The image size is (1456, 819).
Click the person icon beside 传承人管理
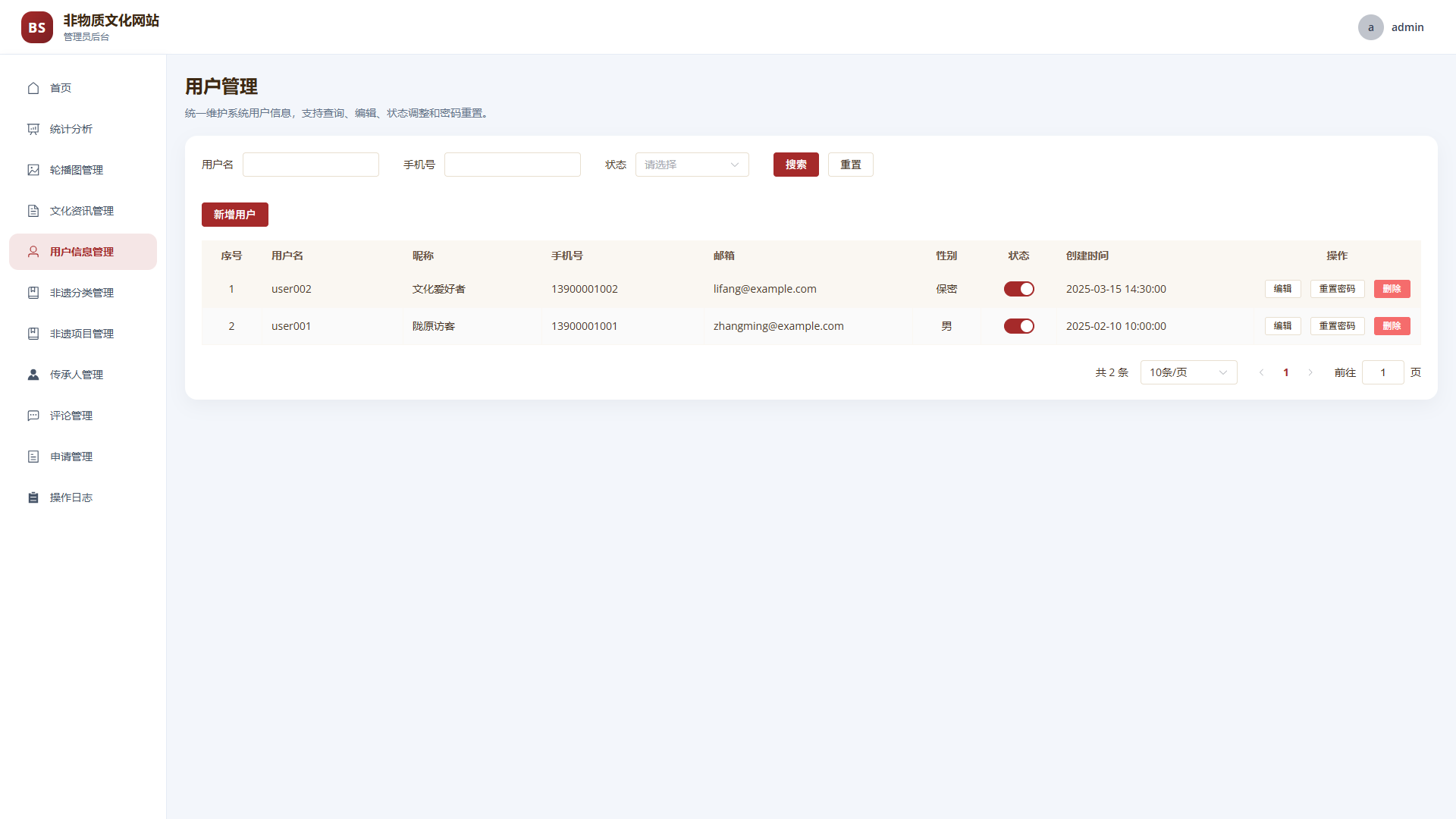(33, 375)
